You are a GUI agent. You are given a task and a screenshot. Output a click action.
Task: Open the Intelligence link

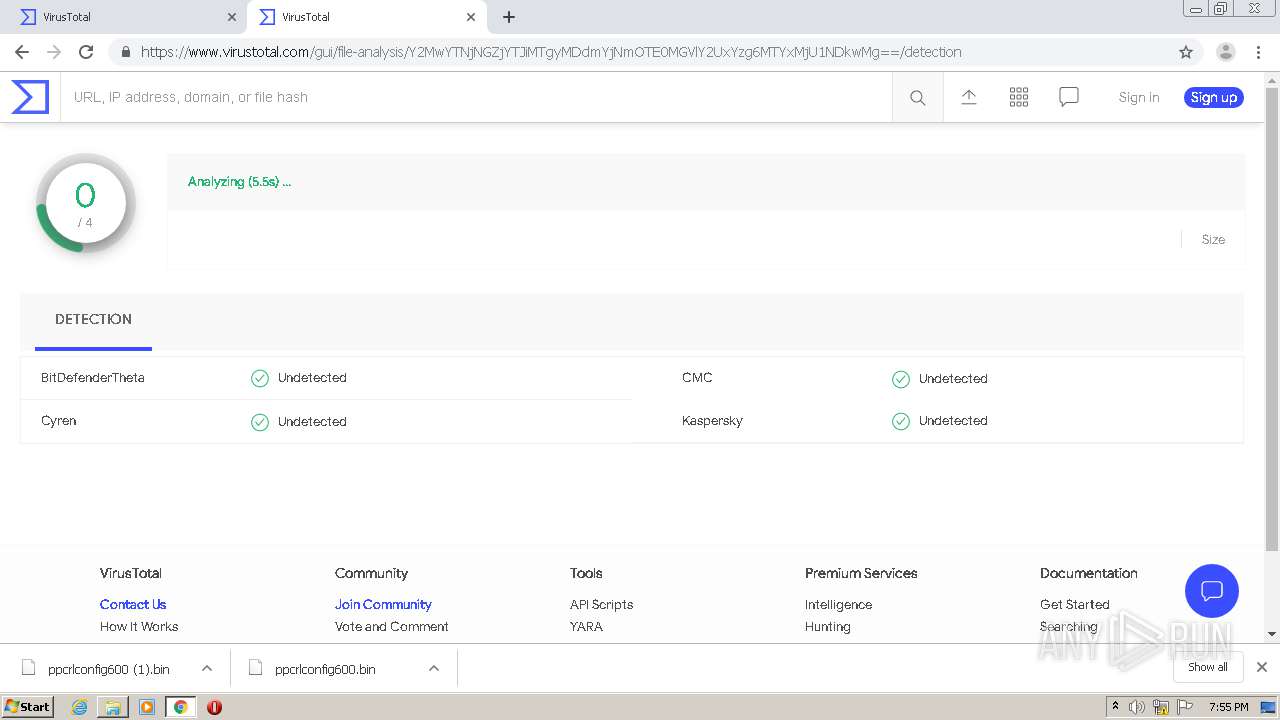coord(838,605)
